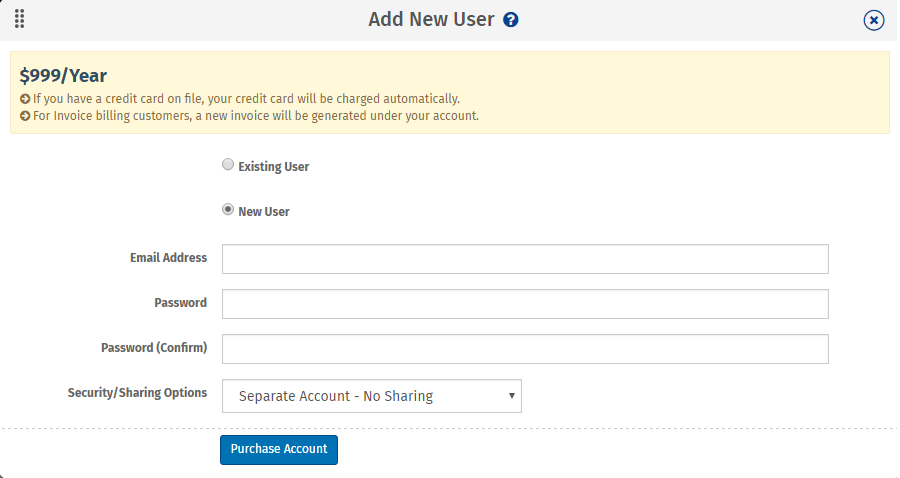Click the Password (Confirm) field label
900x478 pixels.
pos(154,348)
